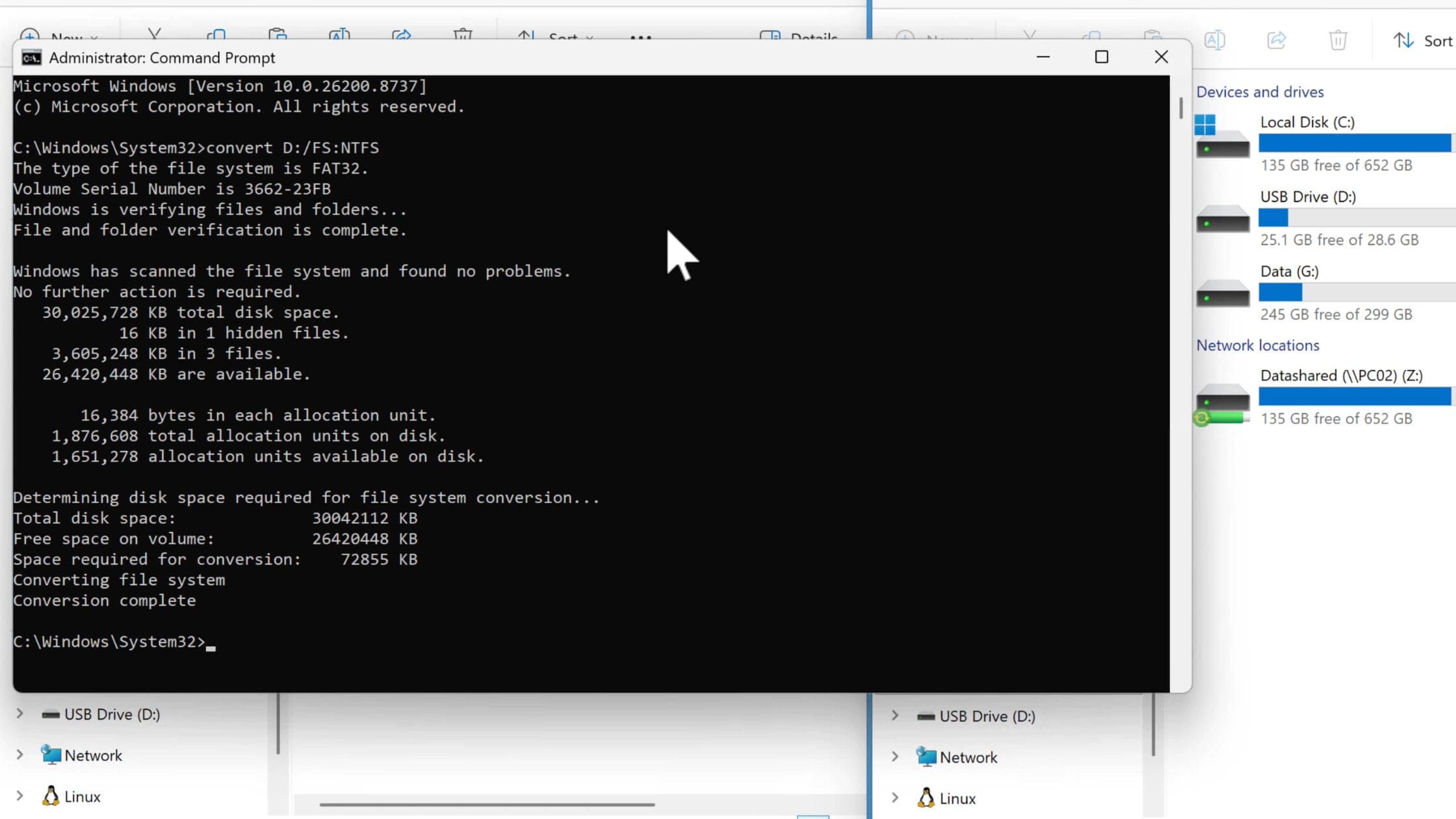The height and width of the screenshot is (819, 1456).
Task: Click the 'Administrator: Command Prompt' title text
Action: tap(162, 58)
